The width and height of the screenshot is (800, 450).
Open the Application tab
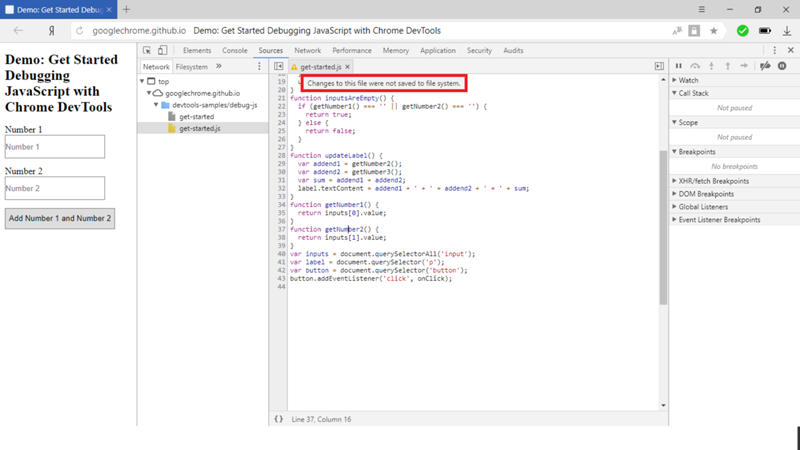tap(438, 51)
